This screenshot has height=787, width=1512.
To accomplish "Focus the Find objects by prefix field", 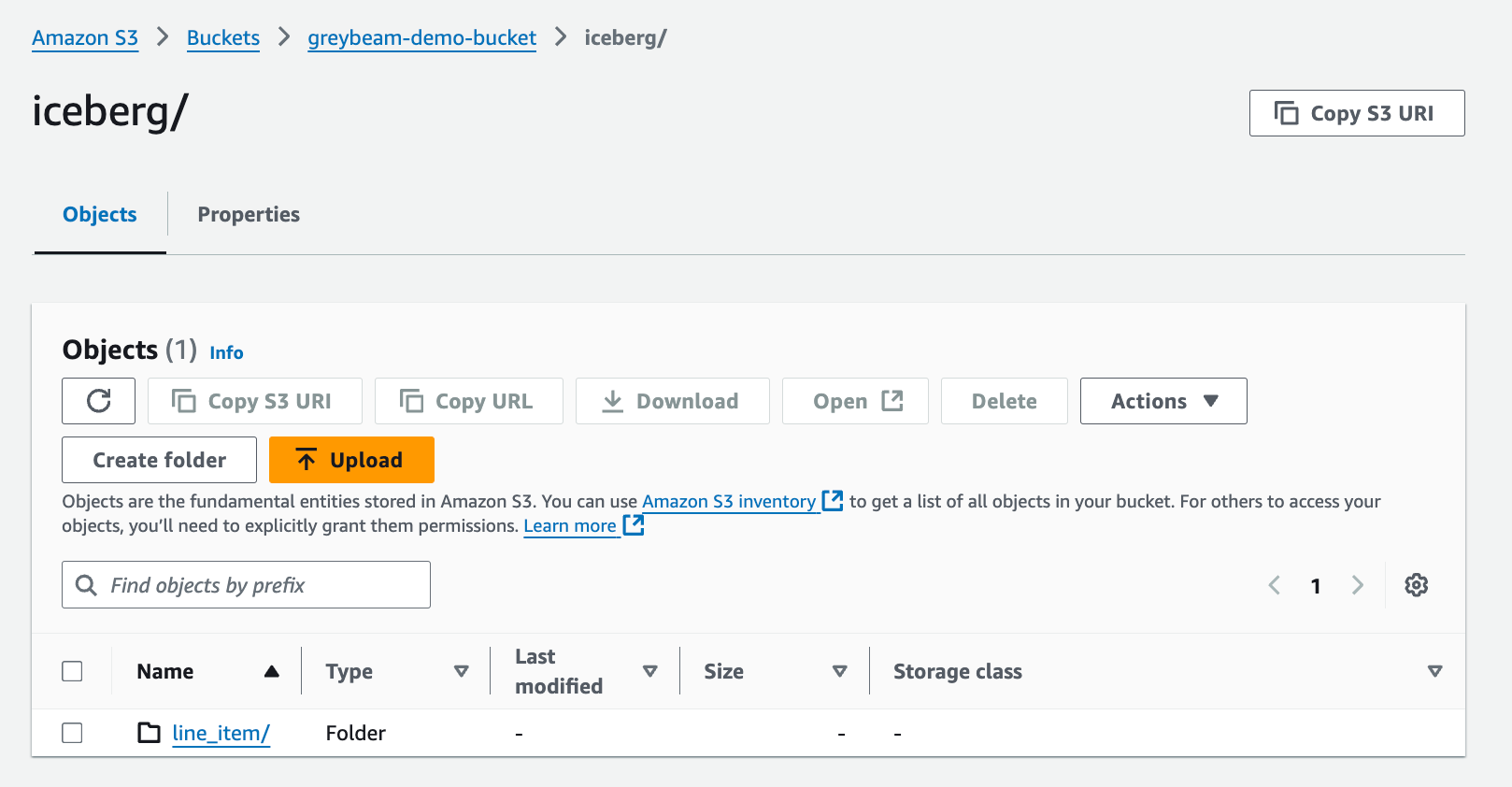I will (262, 585).
